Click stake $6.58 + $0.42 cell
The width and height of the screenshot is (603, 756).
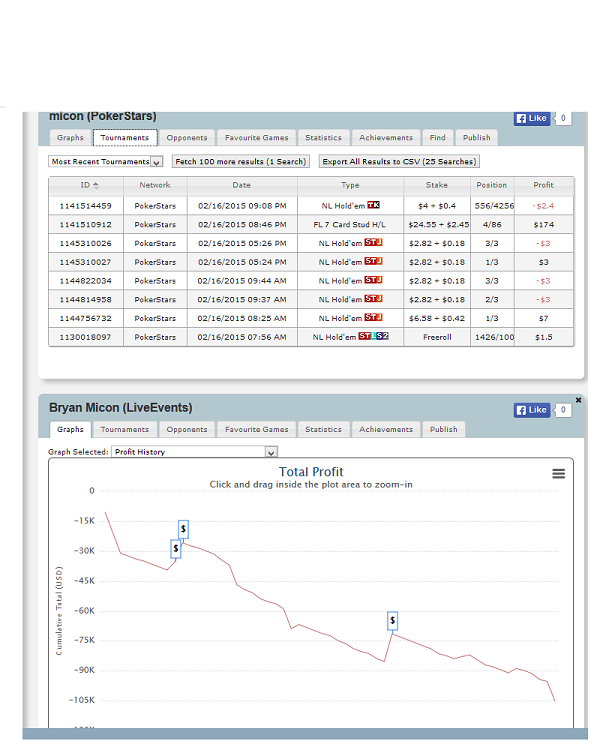pyautogui.click(x=437, y=319)
